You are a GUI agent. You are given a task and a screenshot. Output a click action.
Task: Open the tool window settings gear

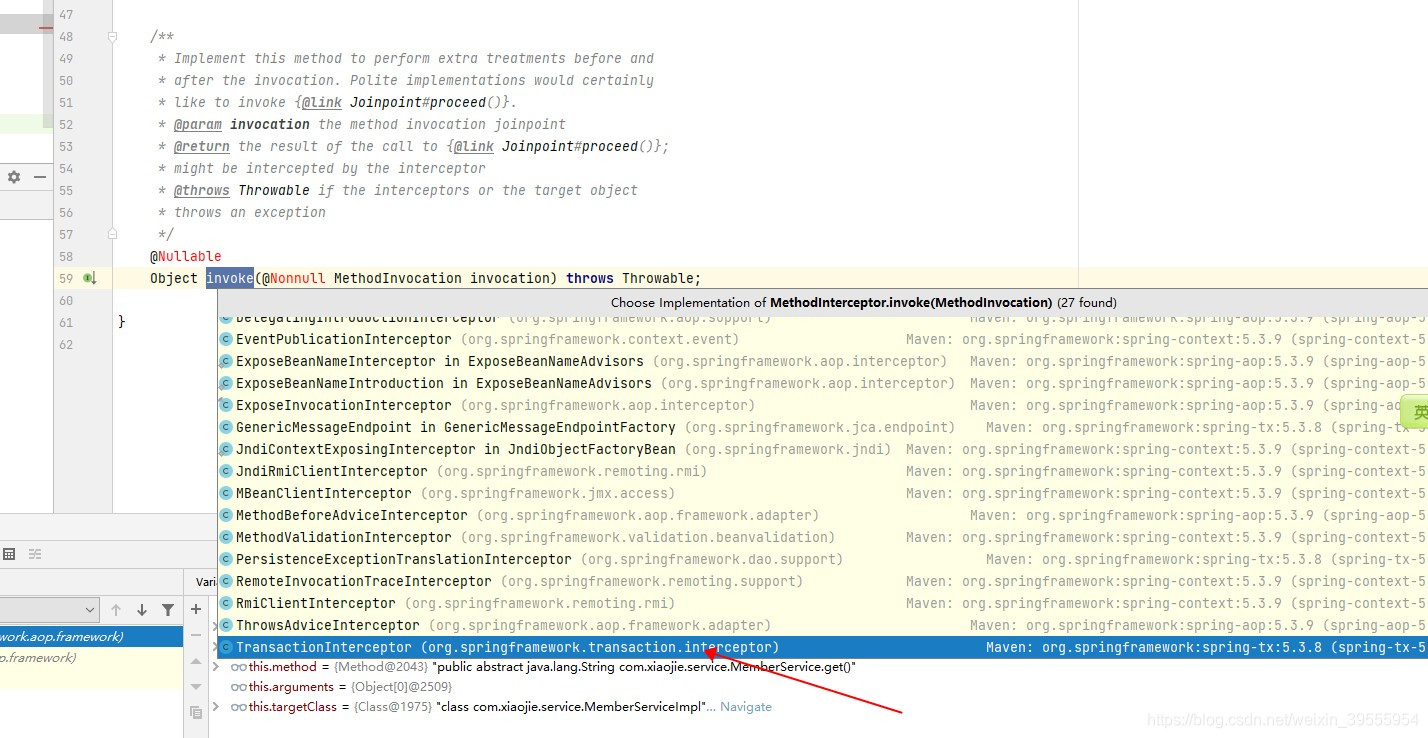(14, 177)
